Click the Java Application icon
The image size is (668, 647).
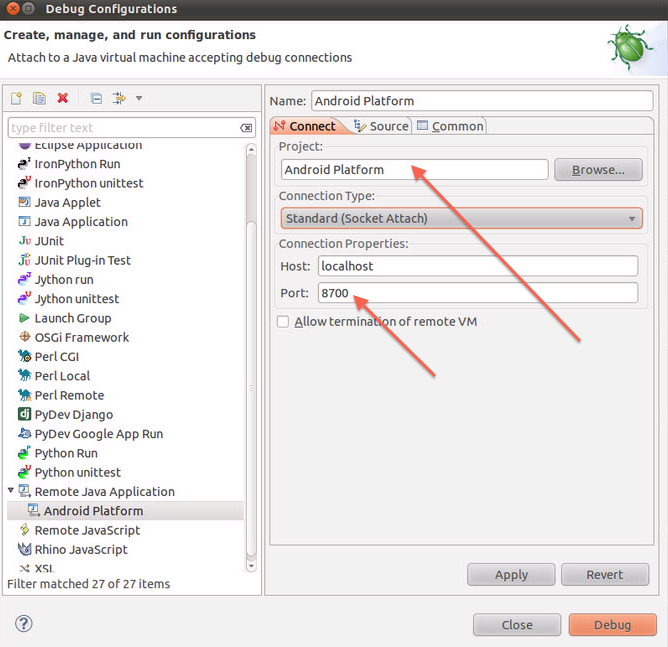pyautogui.click(x=24, y=221)
